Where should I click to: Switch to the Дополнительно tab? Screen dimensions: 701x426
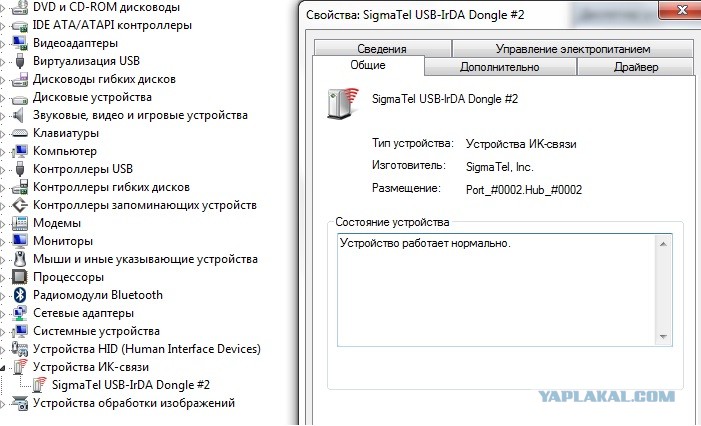499,67
